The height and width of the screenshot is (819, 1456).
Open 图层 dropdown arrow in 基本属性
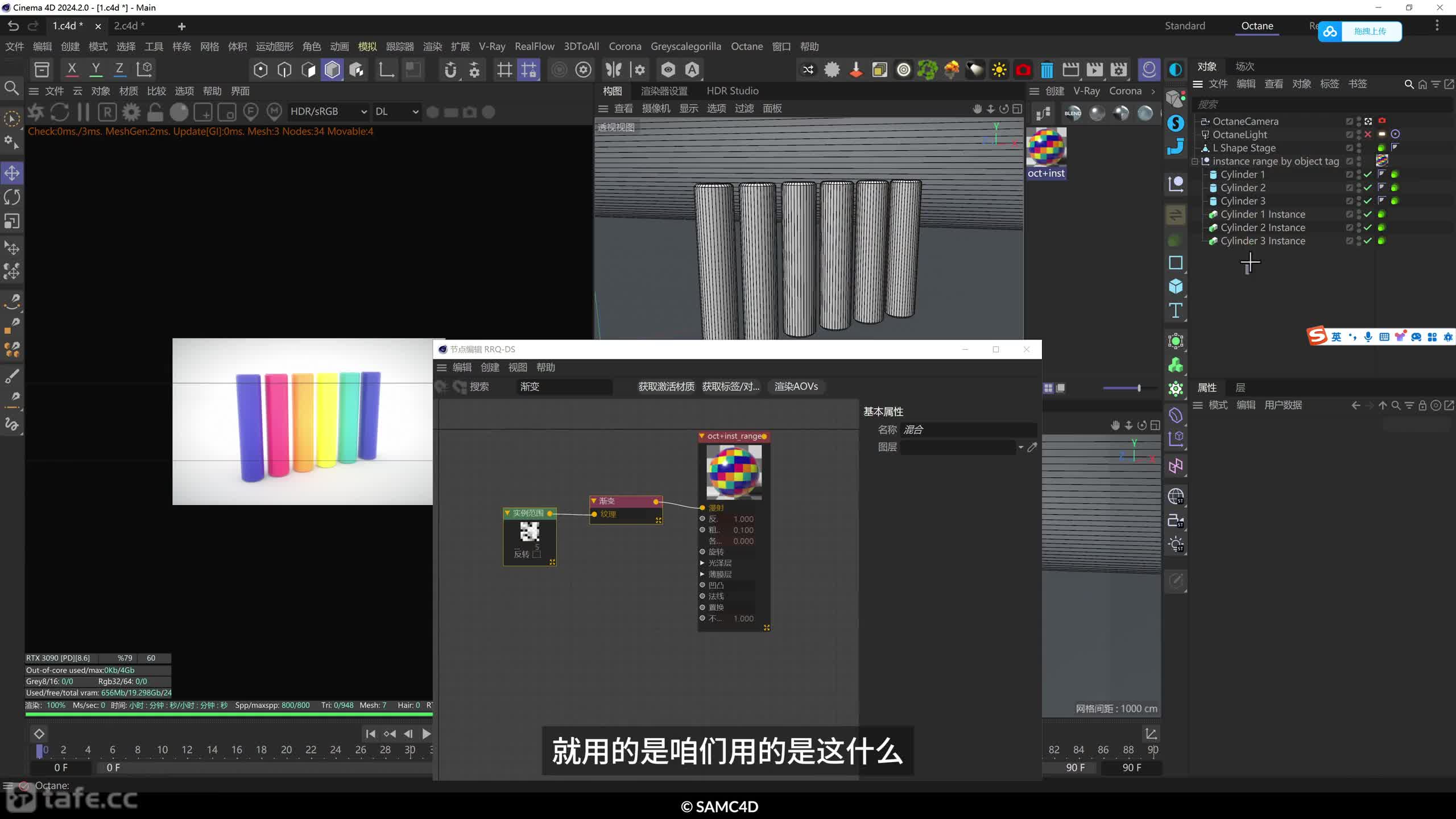[1021, 447]
